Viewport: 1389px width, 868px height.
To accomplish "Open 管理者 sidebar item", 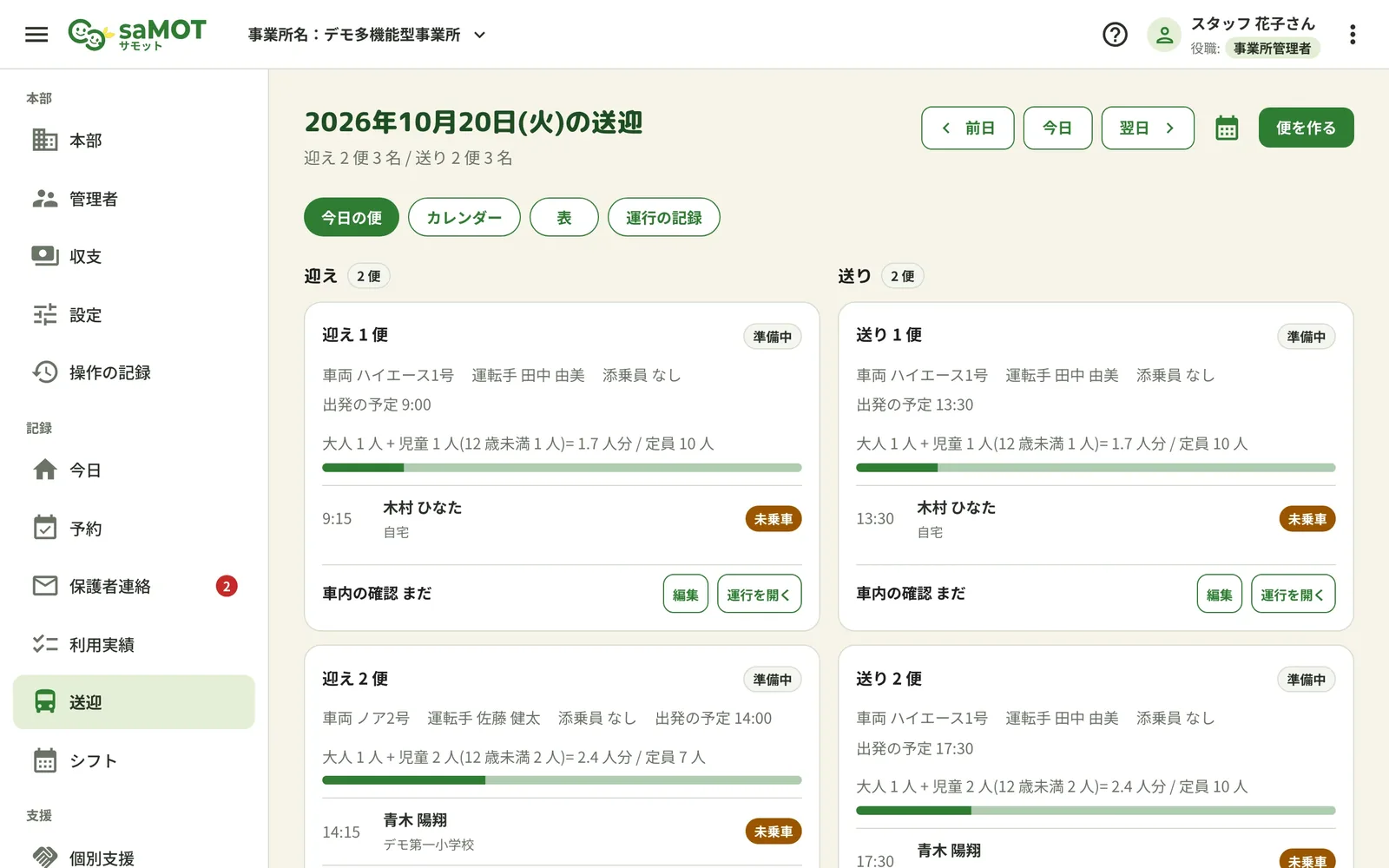I will (134, 199).
